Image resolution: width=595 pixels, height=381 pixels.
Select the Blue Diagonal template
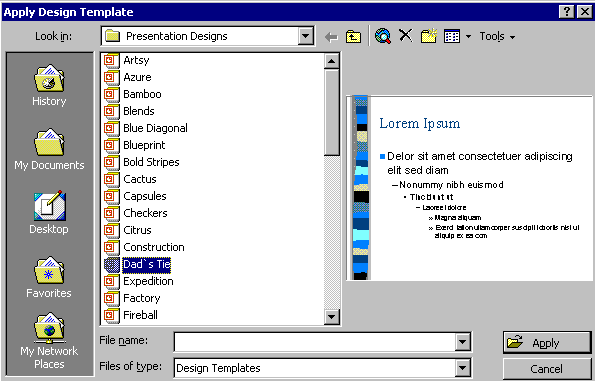(155, 128)
